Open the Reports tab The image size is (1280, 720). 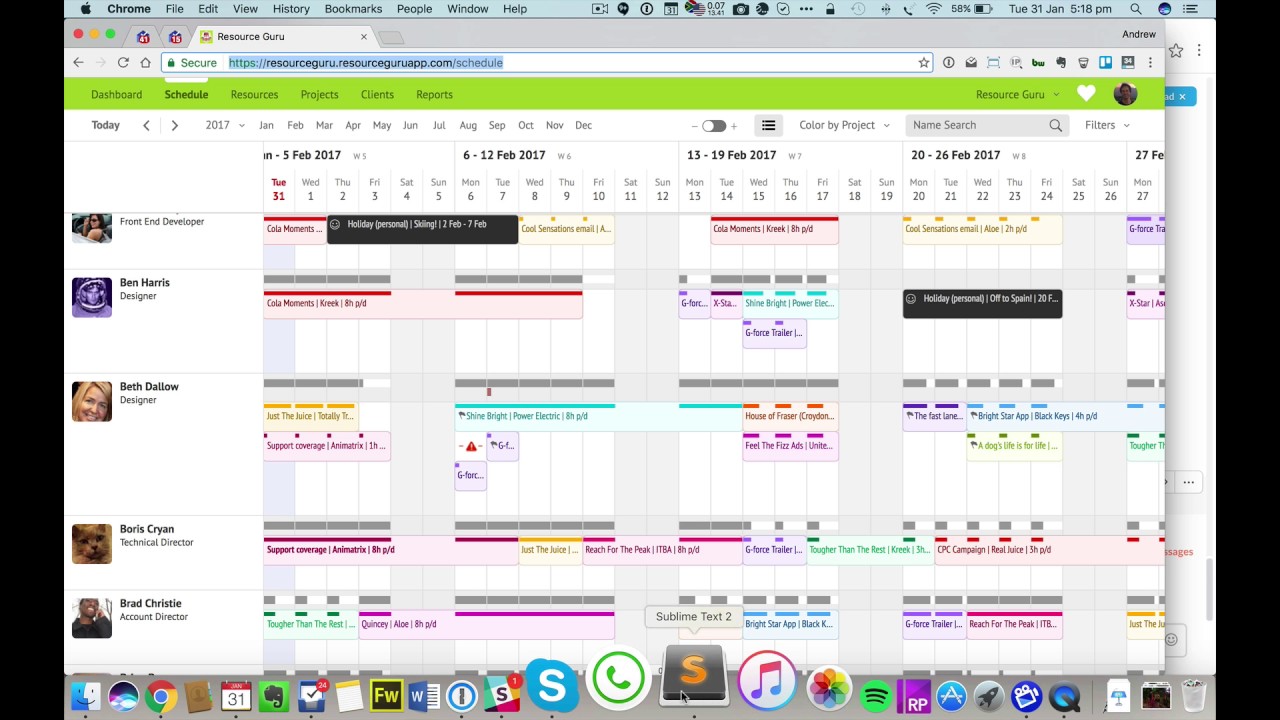click(x=434, y=94)
